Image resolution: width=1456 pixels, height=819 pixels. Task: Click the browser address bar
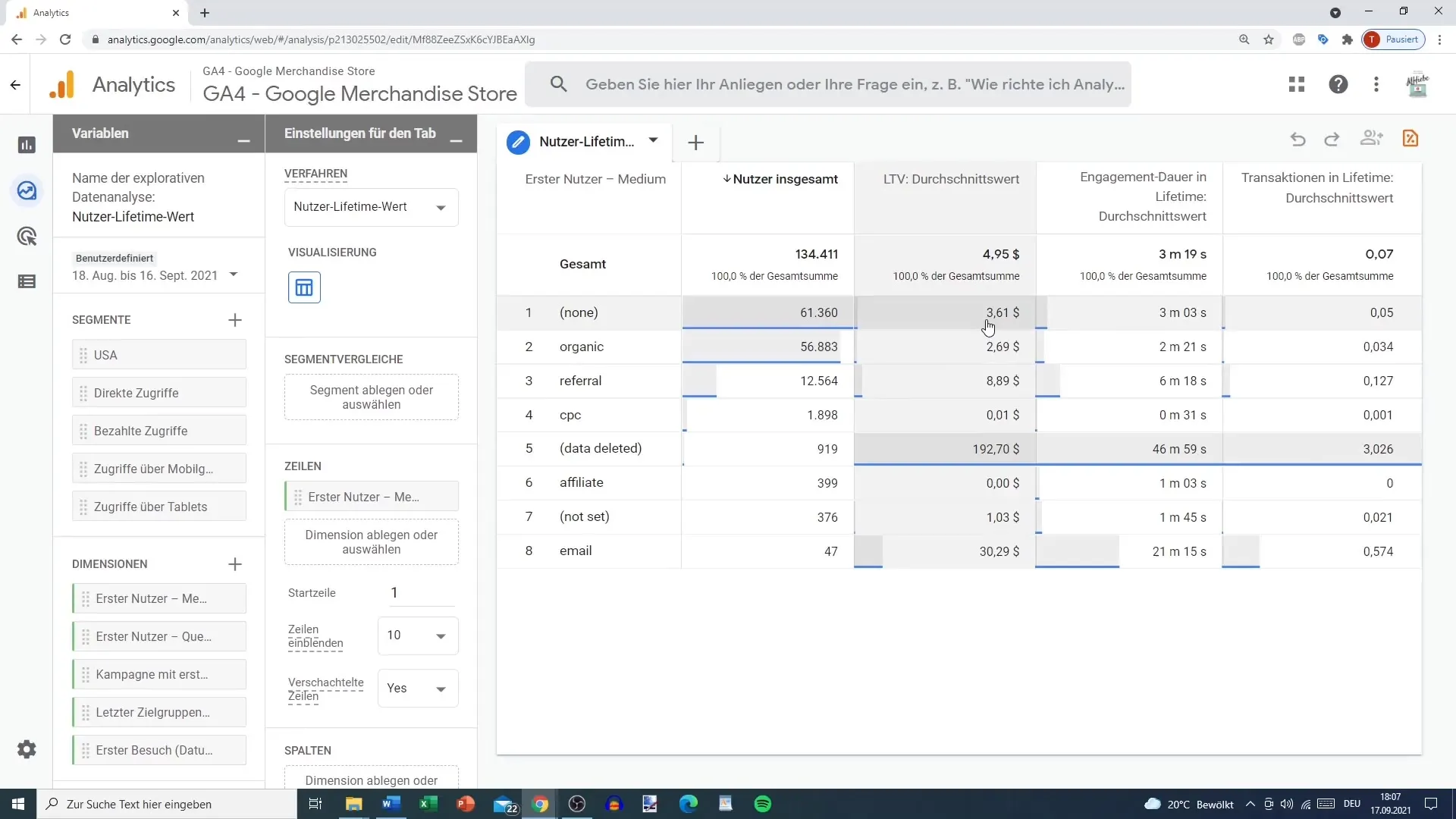pos(660,39)
